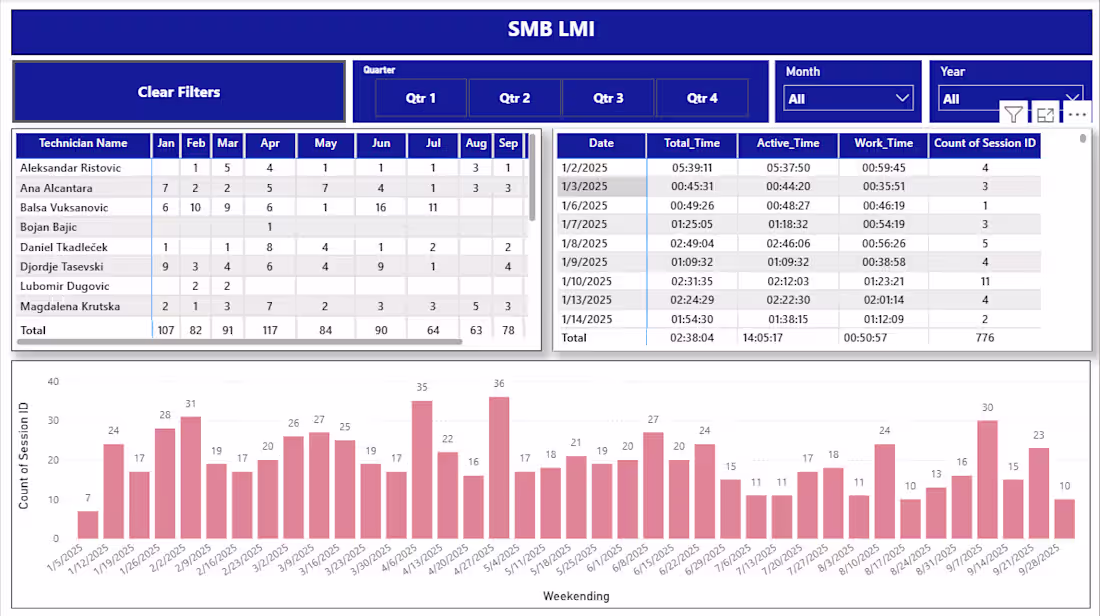The image size is (1100, 616).
Task: Click the Clear Filters button
Action: pyautogui.click(x=179, y=92)
